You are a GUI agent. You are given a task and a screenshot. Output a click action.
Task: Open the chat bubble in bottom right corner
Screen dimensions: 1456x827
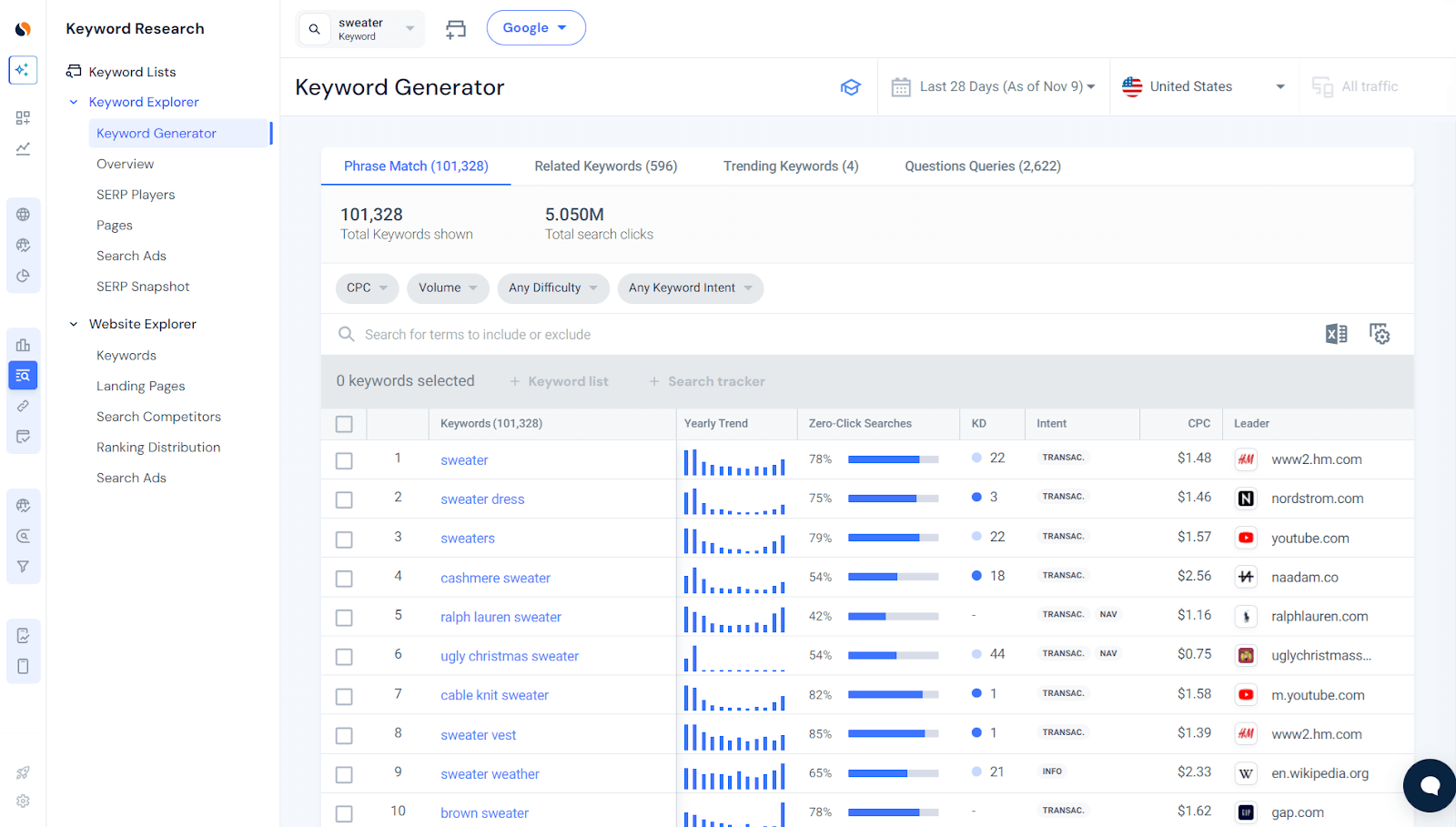click(1428, 785)
